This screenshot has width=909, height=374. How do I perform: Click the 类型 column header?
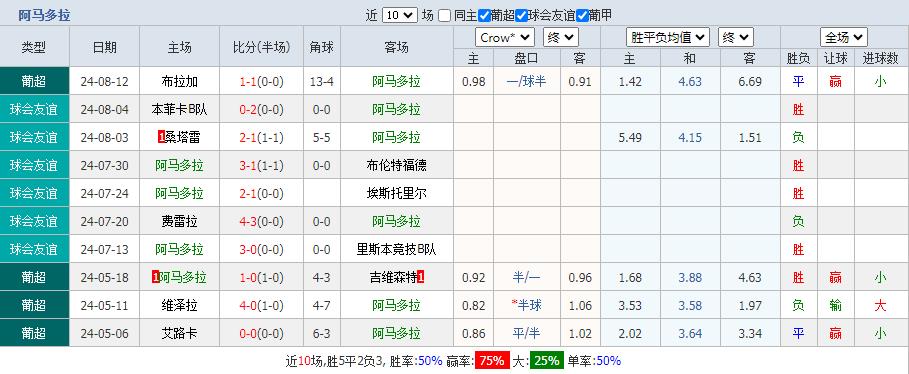pyautogui.click(x=34, y=47)
